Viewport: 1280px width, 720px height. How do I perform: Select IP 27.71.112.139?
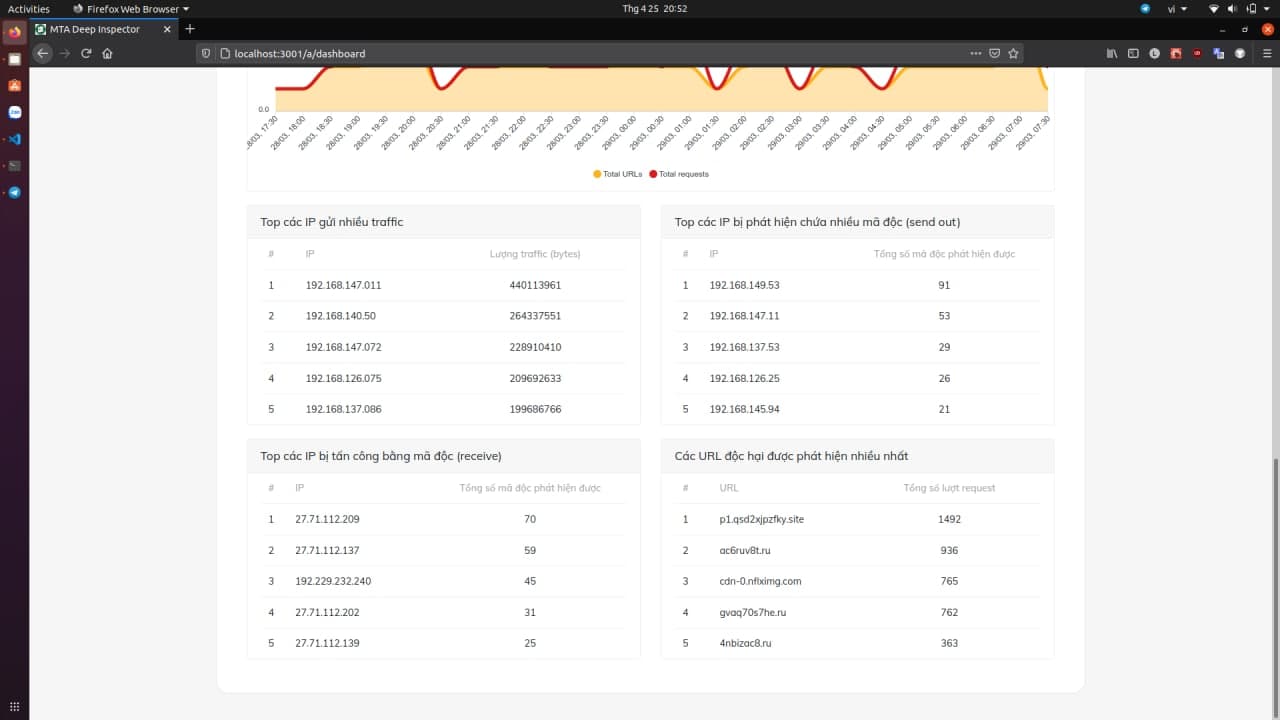point(327,643)
